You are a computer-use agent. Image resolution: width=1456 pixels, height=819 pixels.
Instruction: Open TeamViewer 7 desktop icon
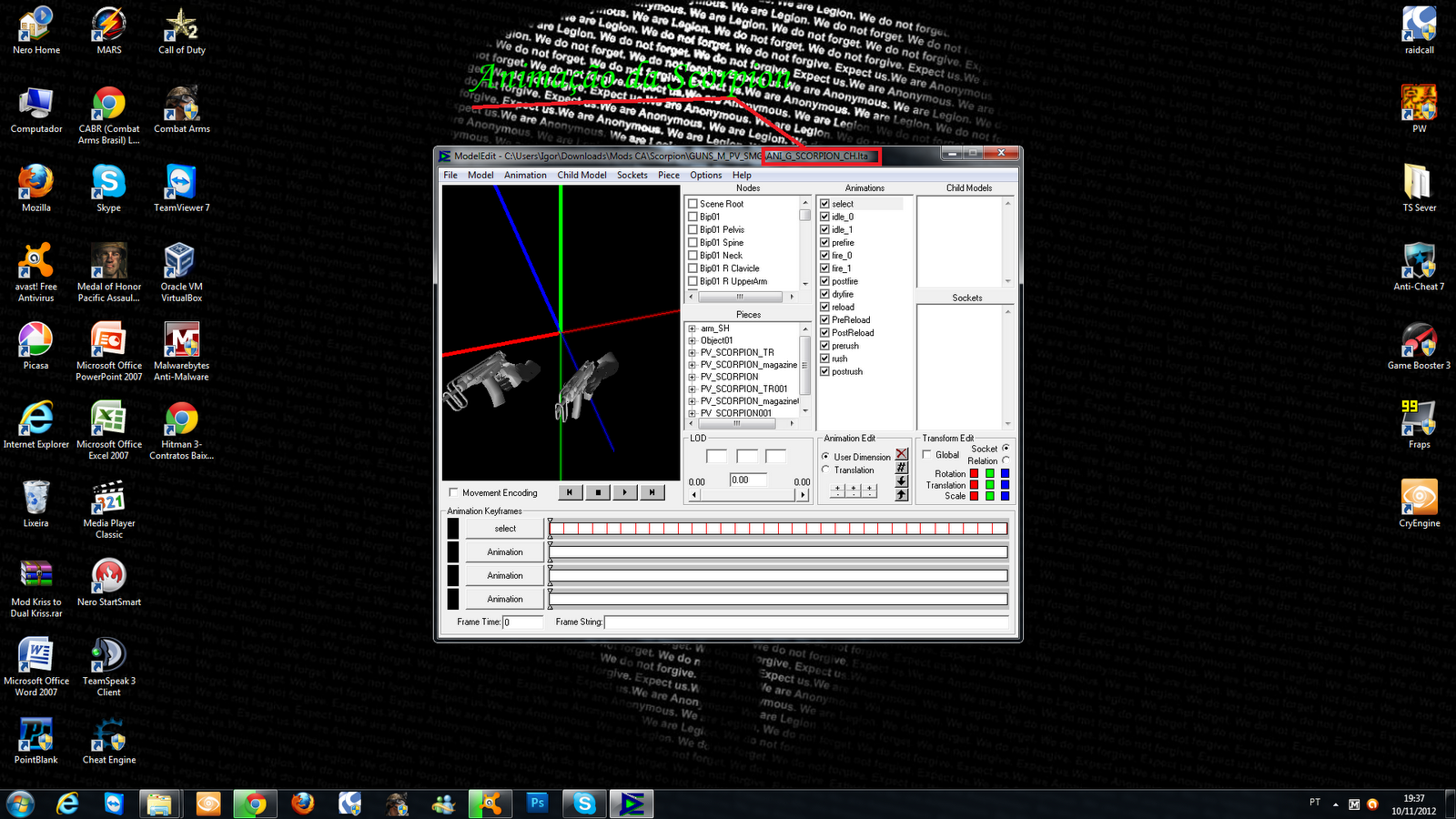point(181,188)
